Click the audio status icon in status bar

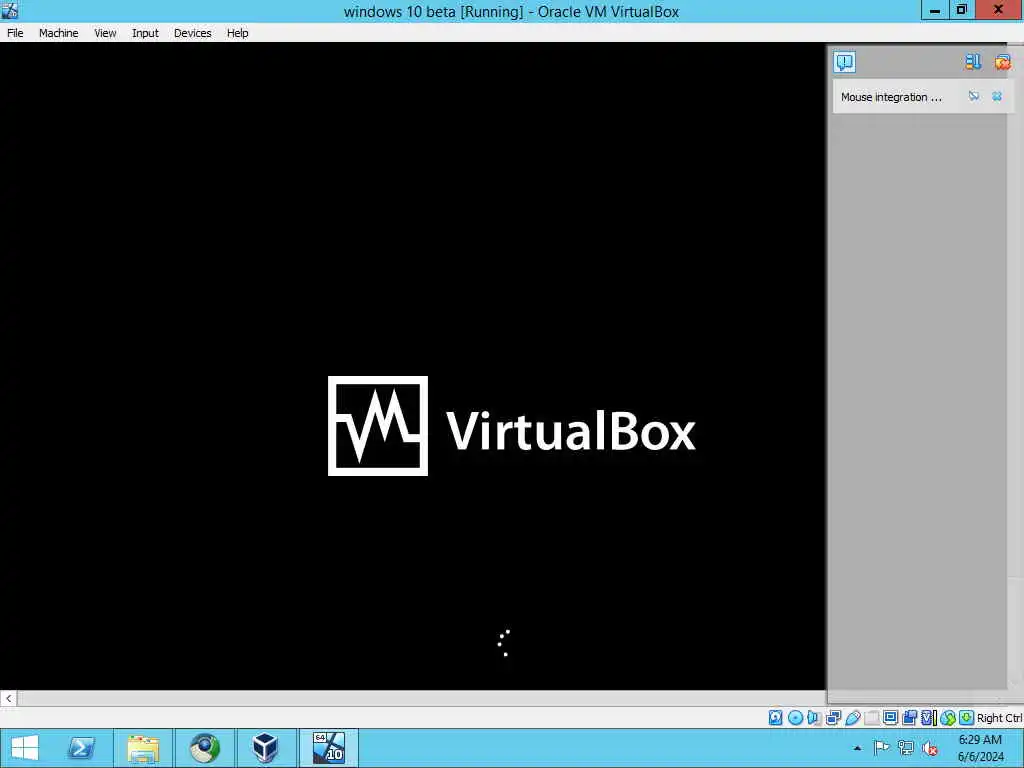coord(814,718)
